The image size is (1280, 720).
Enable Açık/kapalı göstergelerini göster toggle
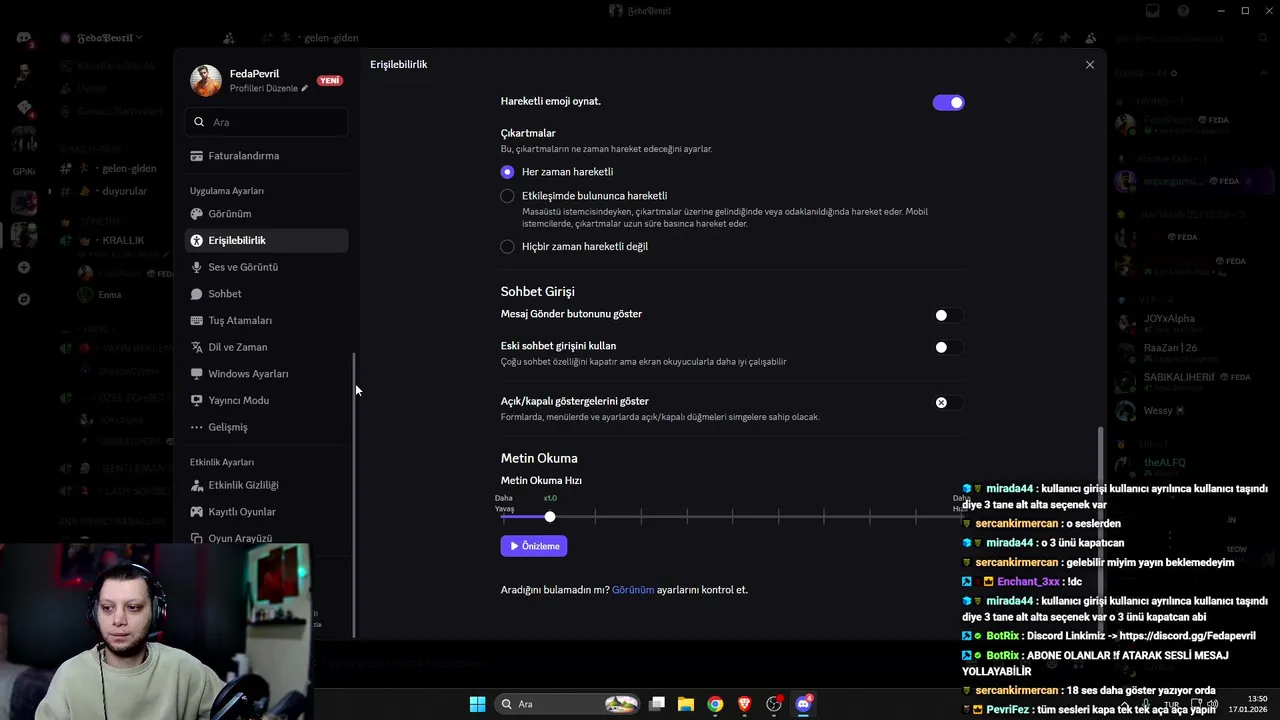click(948, 402)
